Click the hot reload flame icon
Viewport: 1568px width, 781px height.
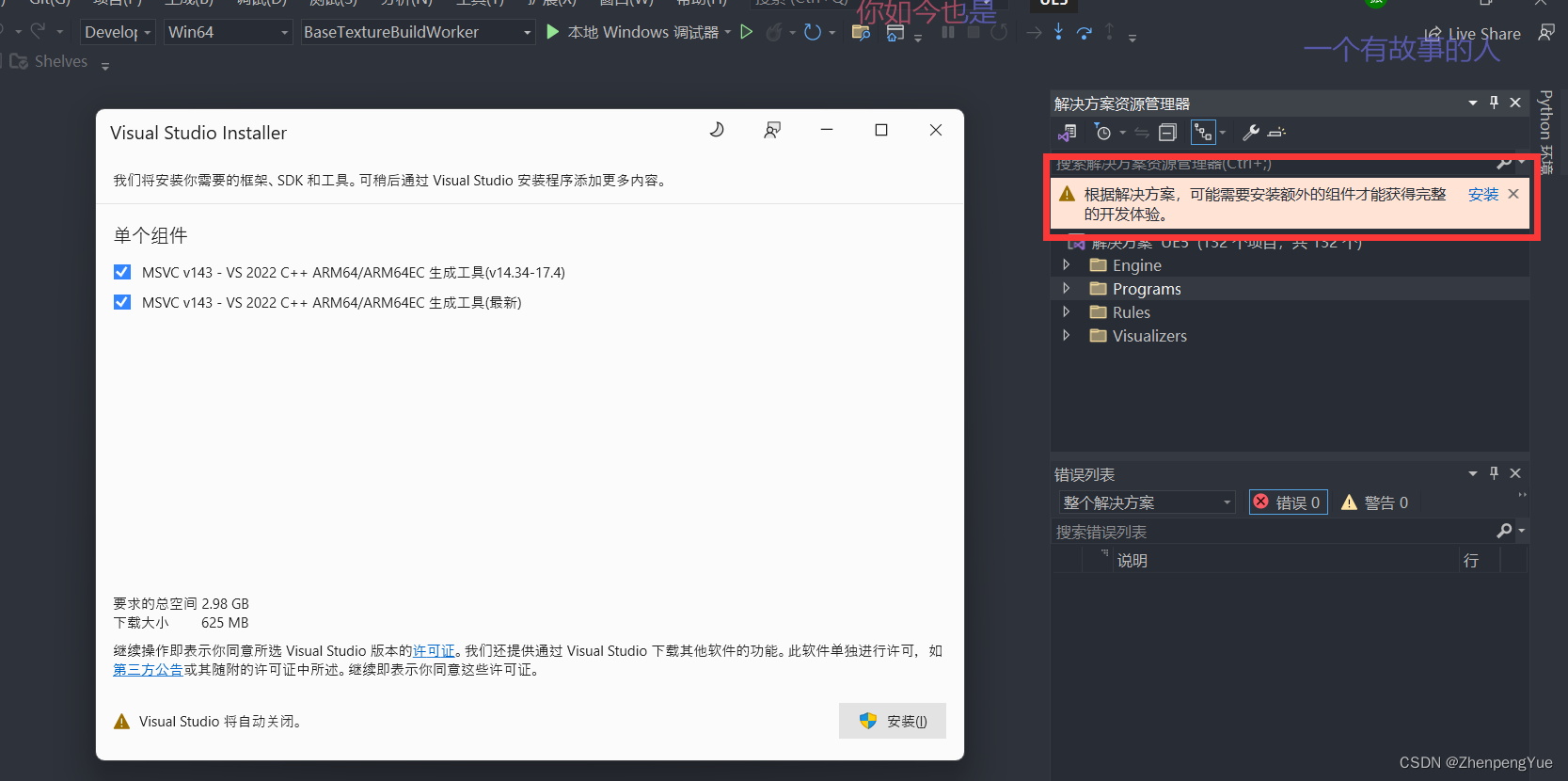pos(774,33)
